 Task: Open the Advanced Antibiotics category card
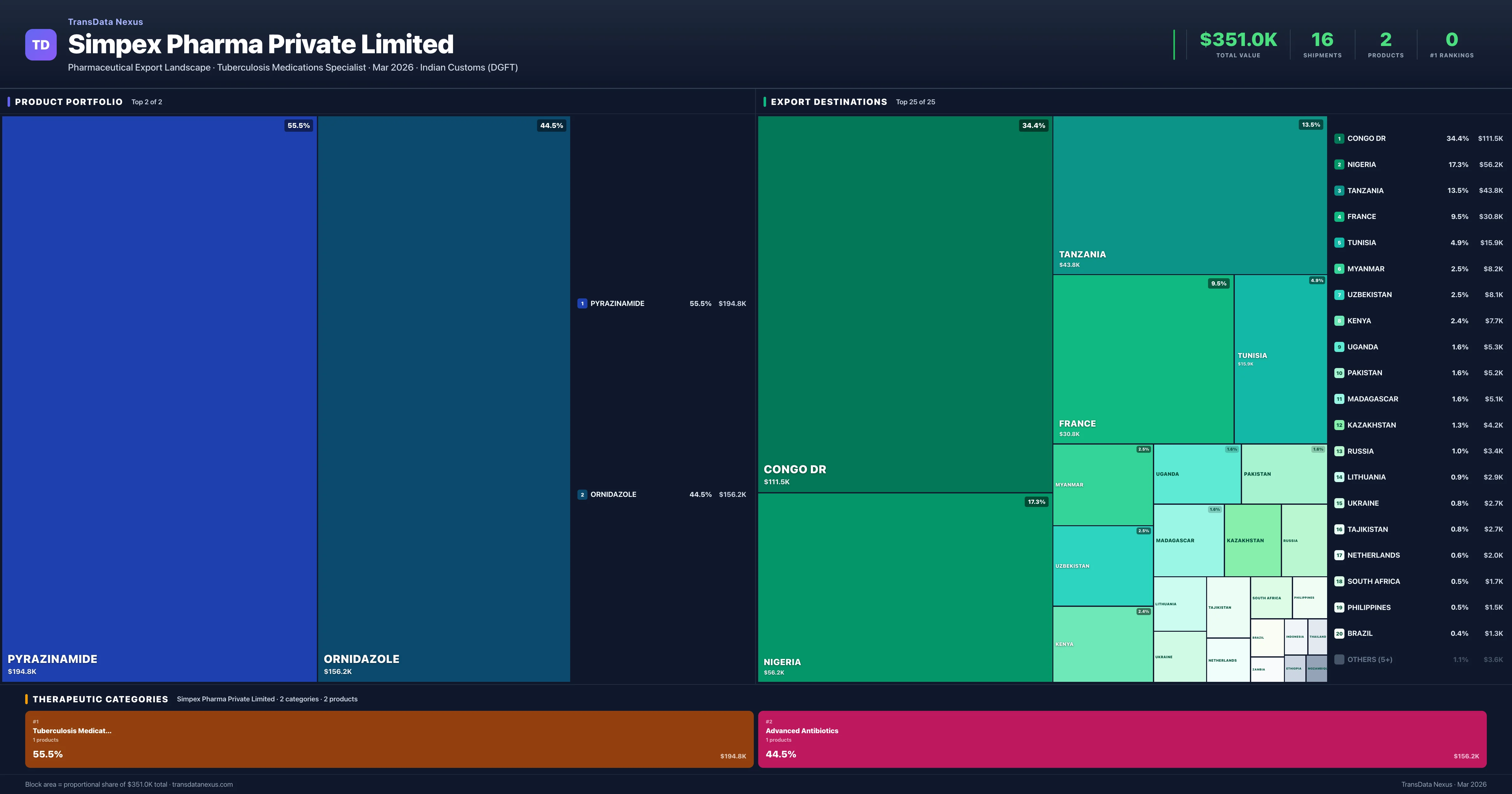point(1122,739)
